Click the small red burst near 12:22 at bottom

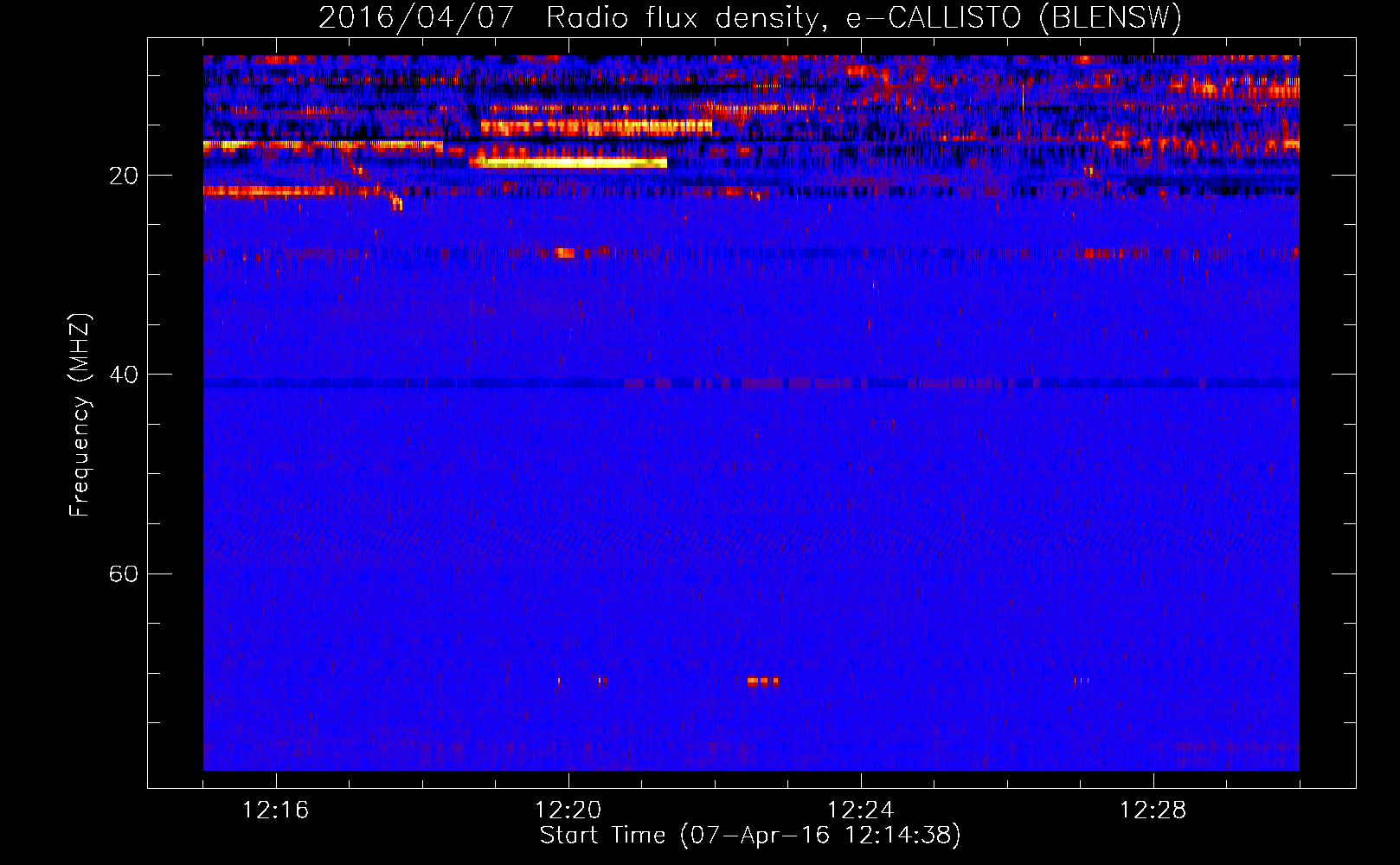763,682
